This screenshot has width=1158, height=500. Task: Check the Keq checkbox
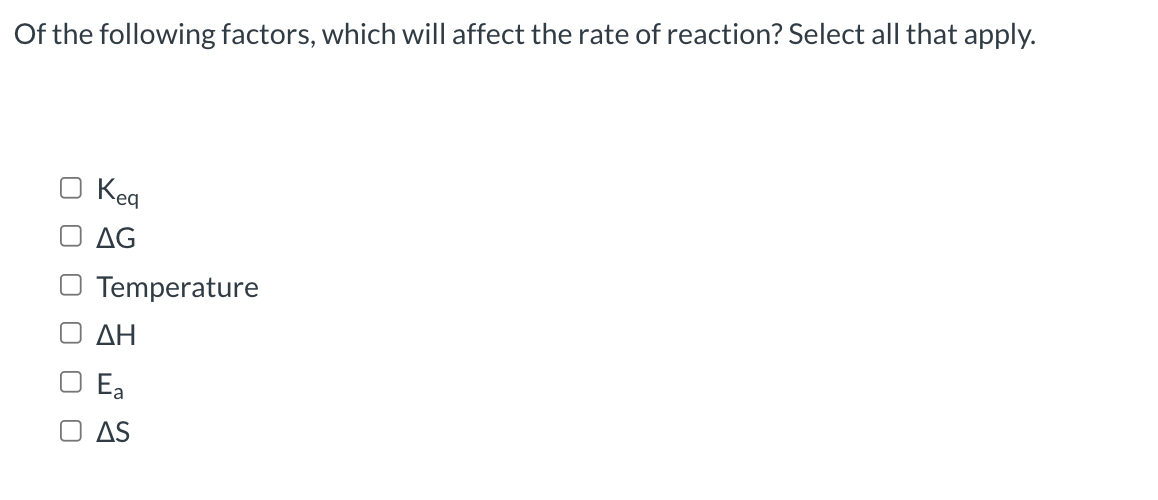pos(70,188)
